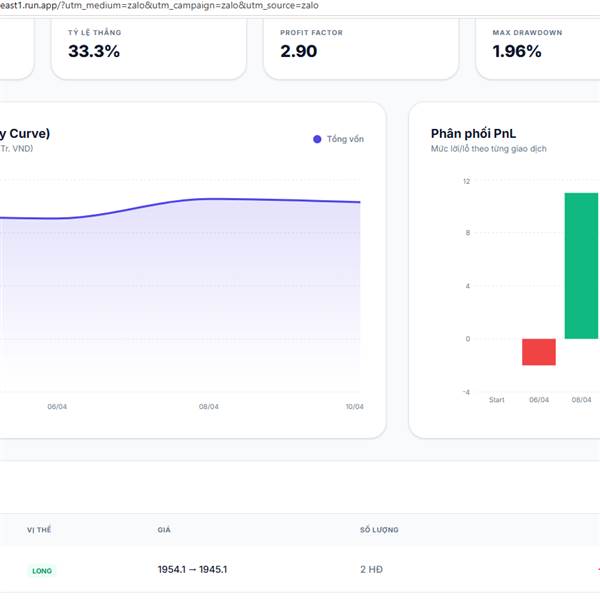Click the equity curve line peak
600x600 pixels.
tap(212, 199)
